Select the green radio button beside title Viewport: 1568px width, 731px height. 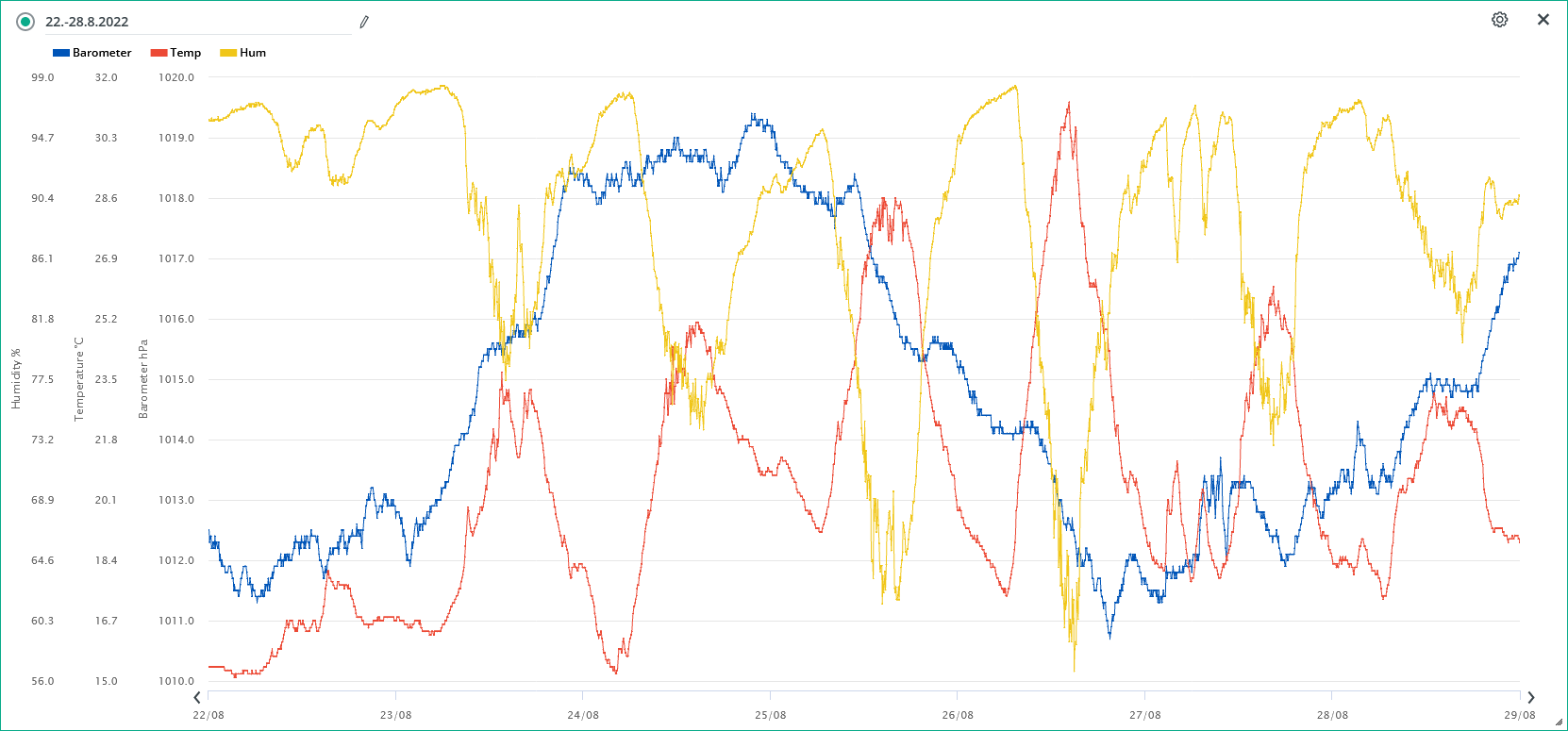click(25, 22)
